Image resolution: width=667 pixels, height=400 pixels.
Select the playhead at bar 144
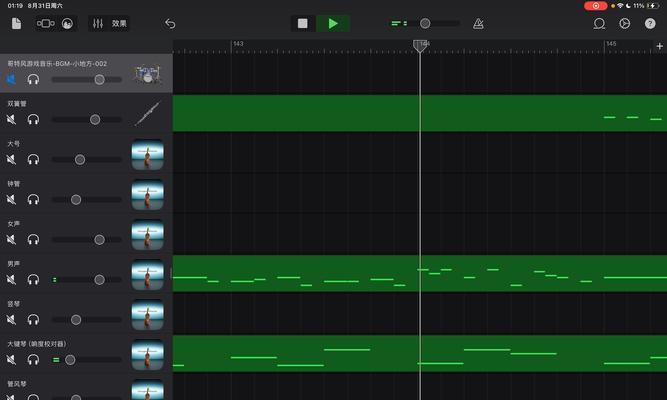coord(420,46)
